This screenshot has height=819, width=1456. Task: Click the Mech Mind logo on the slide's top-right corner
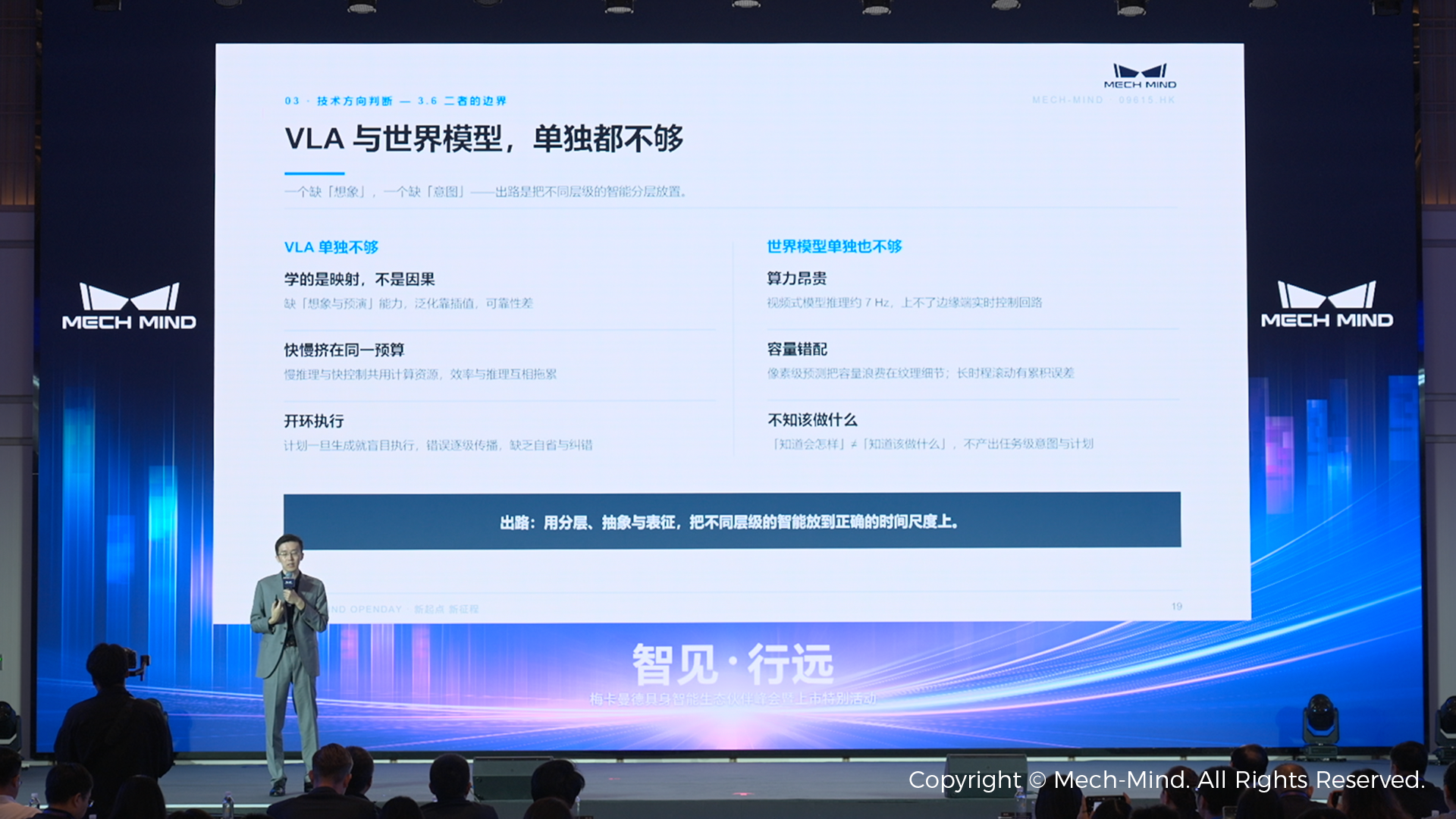(x=1140, y=76)
